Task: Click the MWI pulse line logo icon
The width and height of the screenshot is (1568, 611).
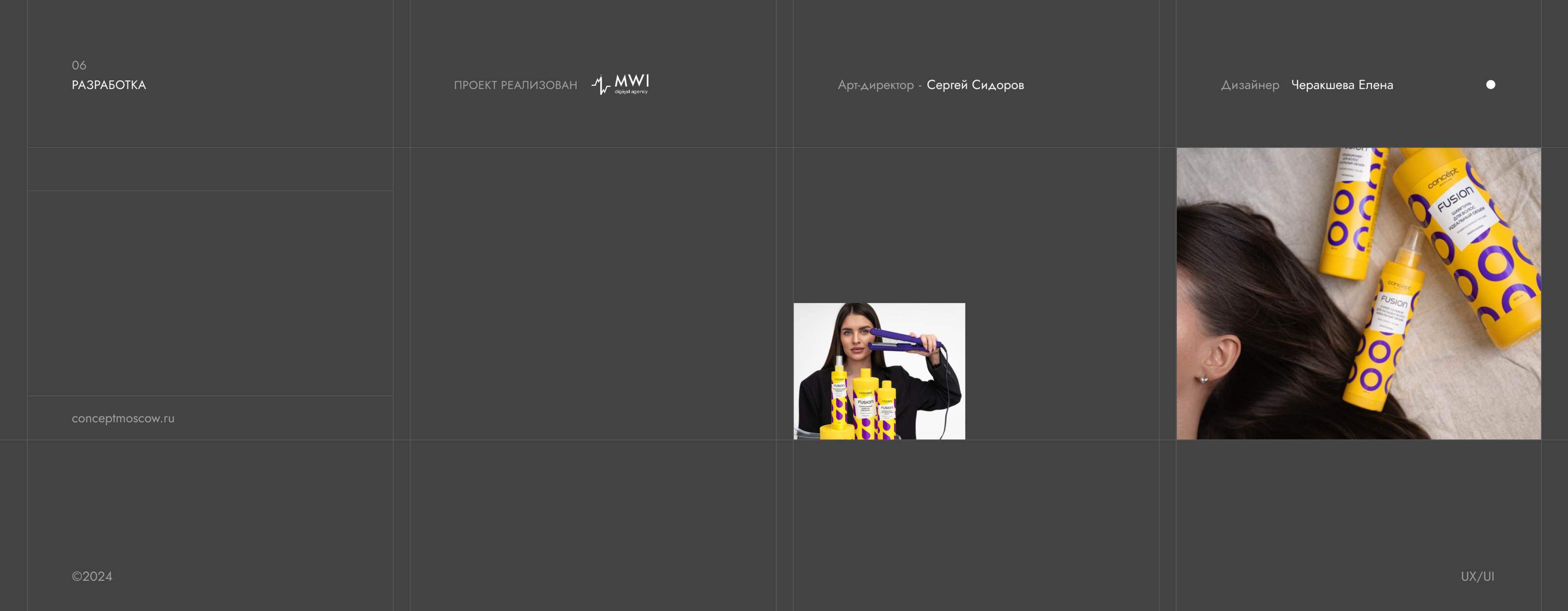Action: click(x=600, y=85)
